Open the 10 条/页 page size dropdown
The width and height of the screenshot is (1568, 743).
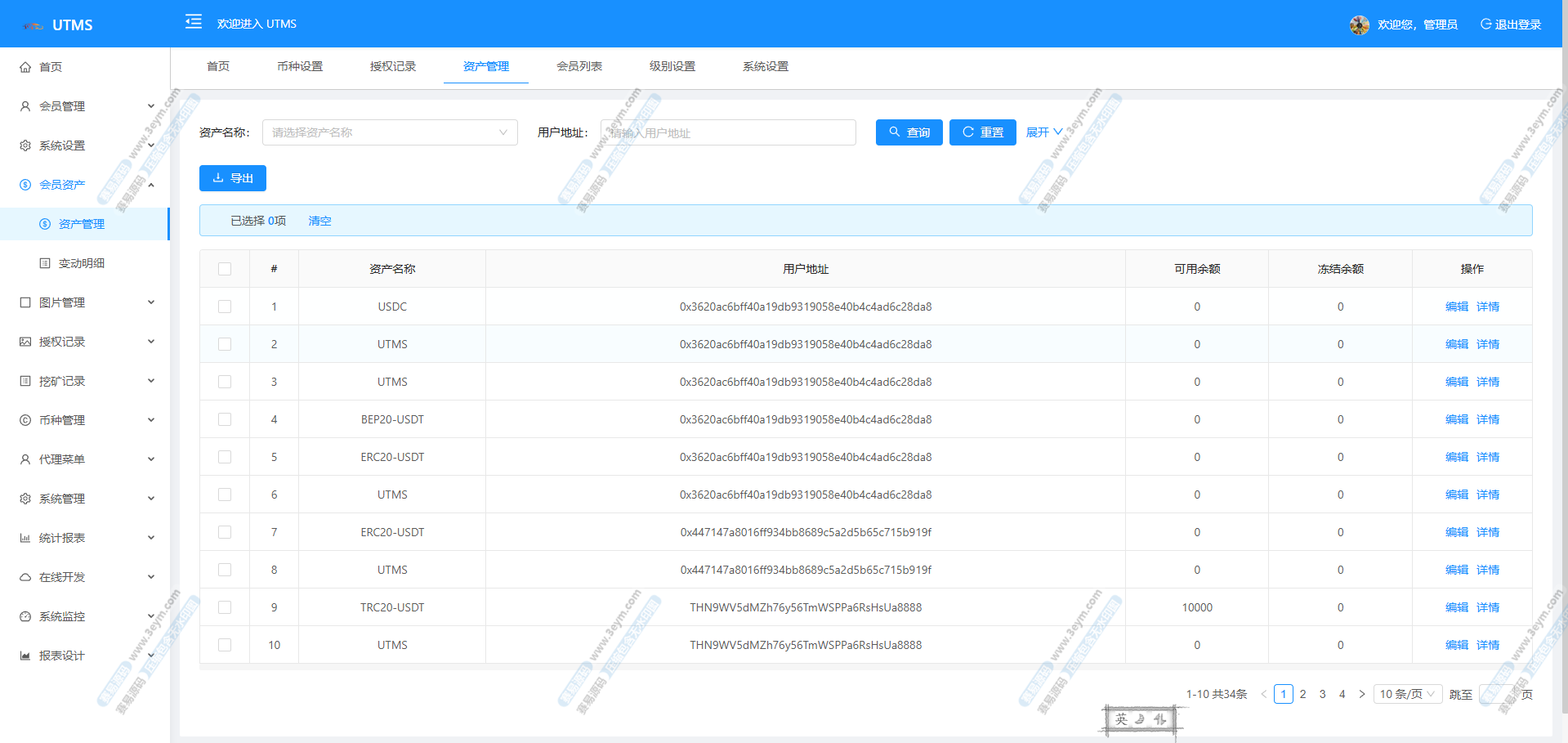(1407, 694)
